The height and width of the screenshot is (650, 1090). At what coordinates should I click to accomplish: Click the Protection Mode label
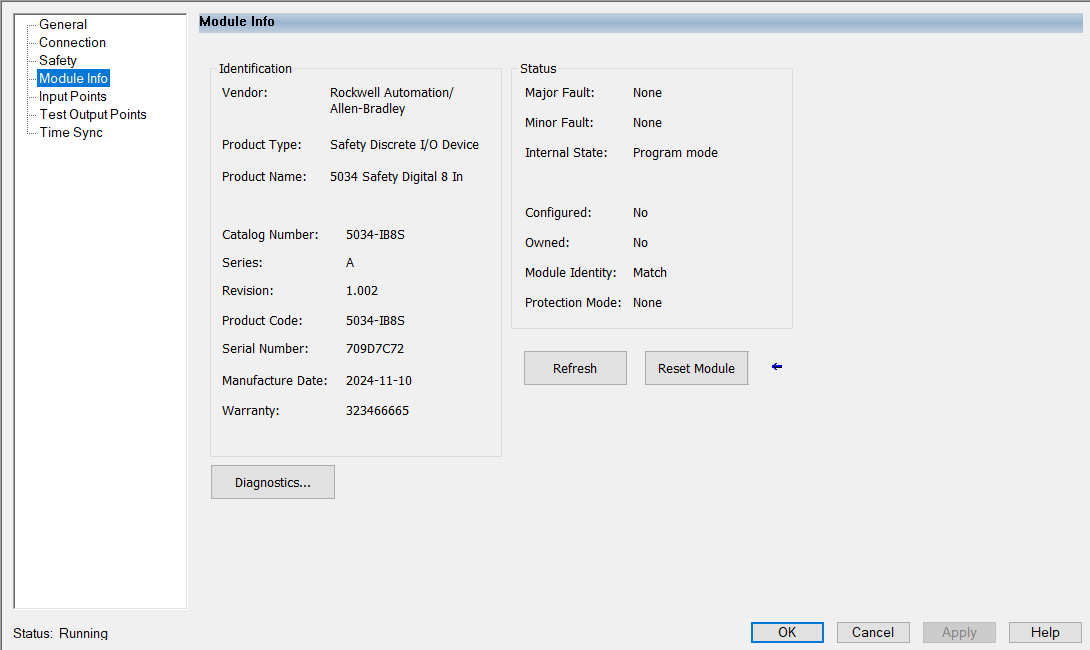click(573, 303)
